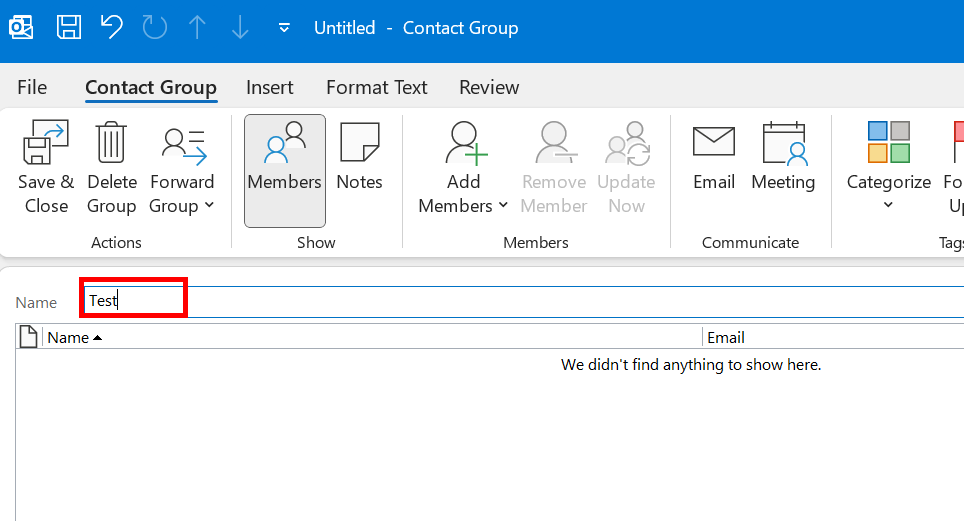
Task: Open the Format Text tab
Action: [376, 87]
